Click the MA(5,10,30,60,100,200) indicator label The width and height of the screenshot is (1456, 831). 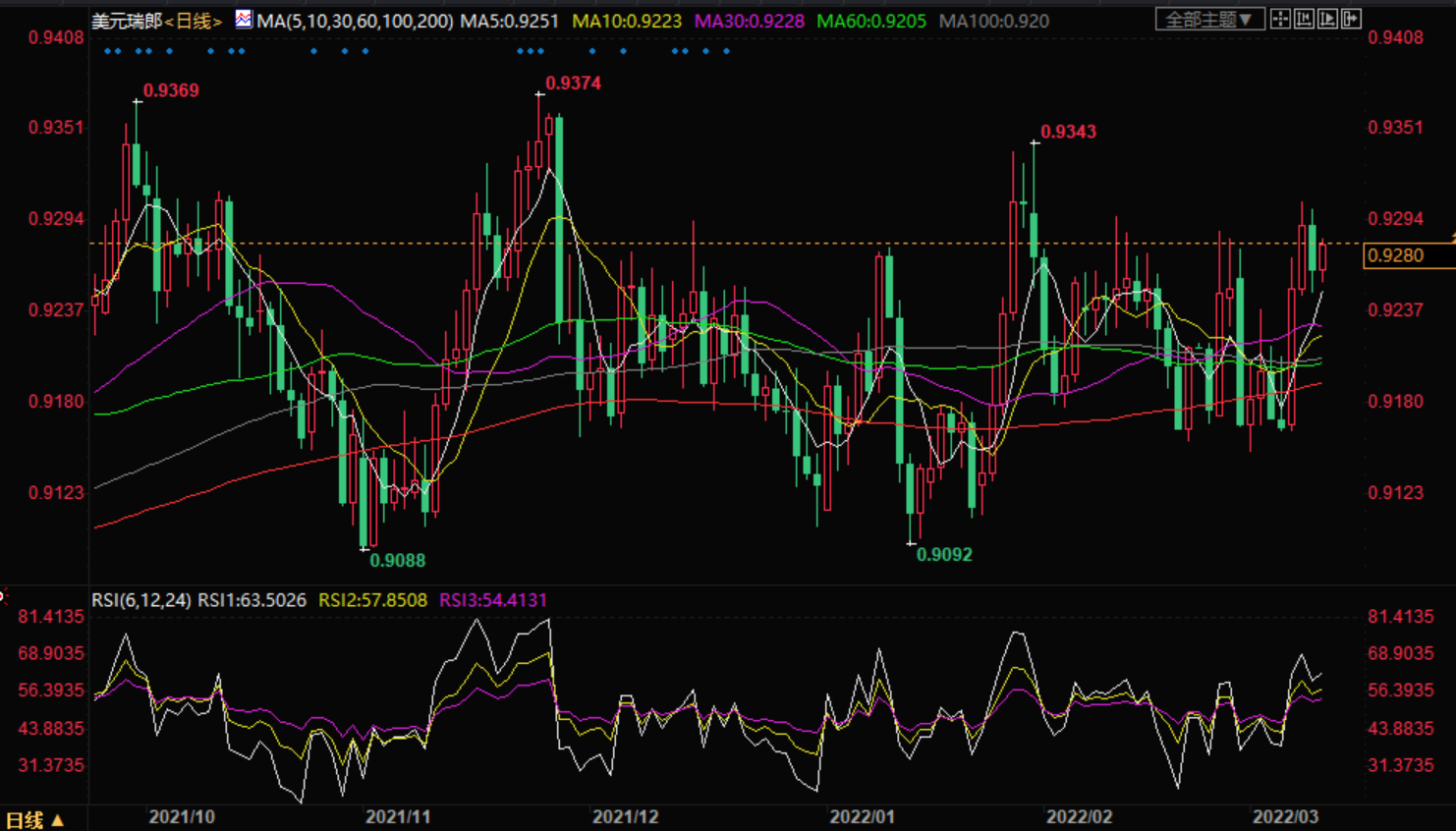355,21
